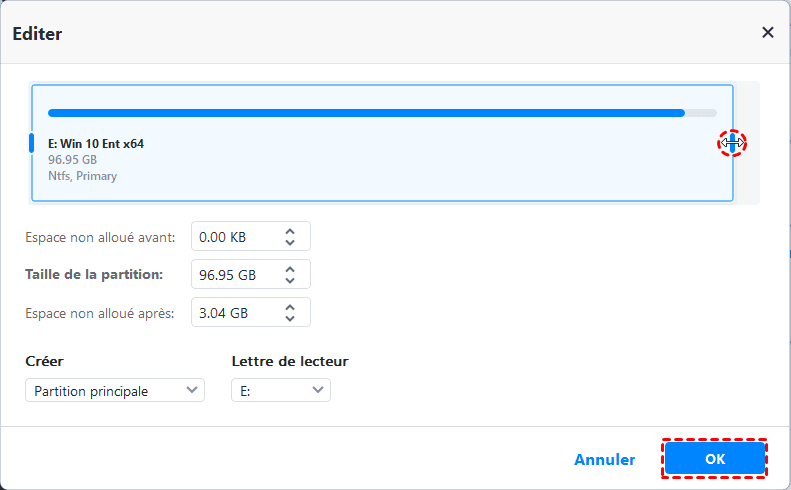Click the Annuler link

click(x=604, y=460)
